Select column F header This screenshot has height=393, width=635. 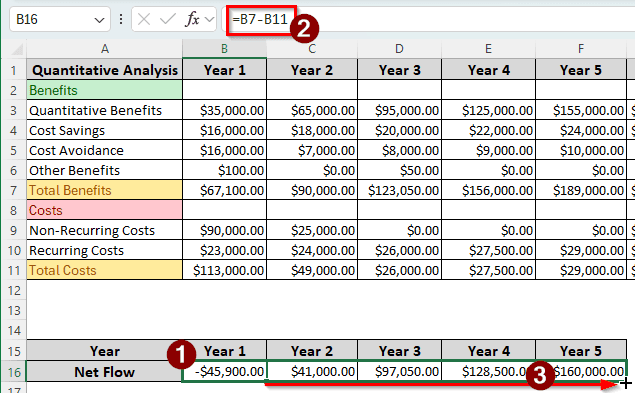coord(581,49)
